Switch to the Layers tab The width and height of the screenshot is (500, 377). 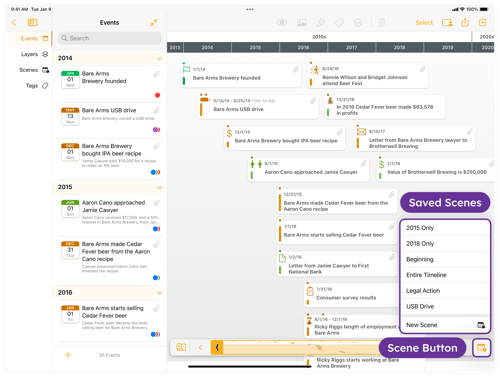coord(34,54)
